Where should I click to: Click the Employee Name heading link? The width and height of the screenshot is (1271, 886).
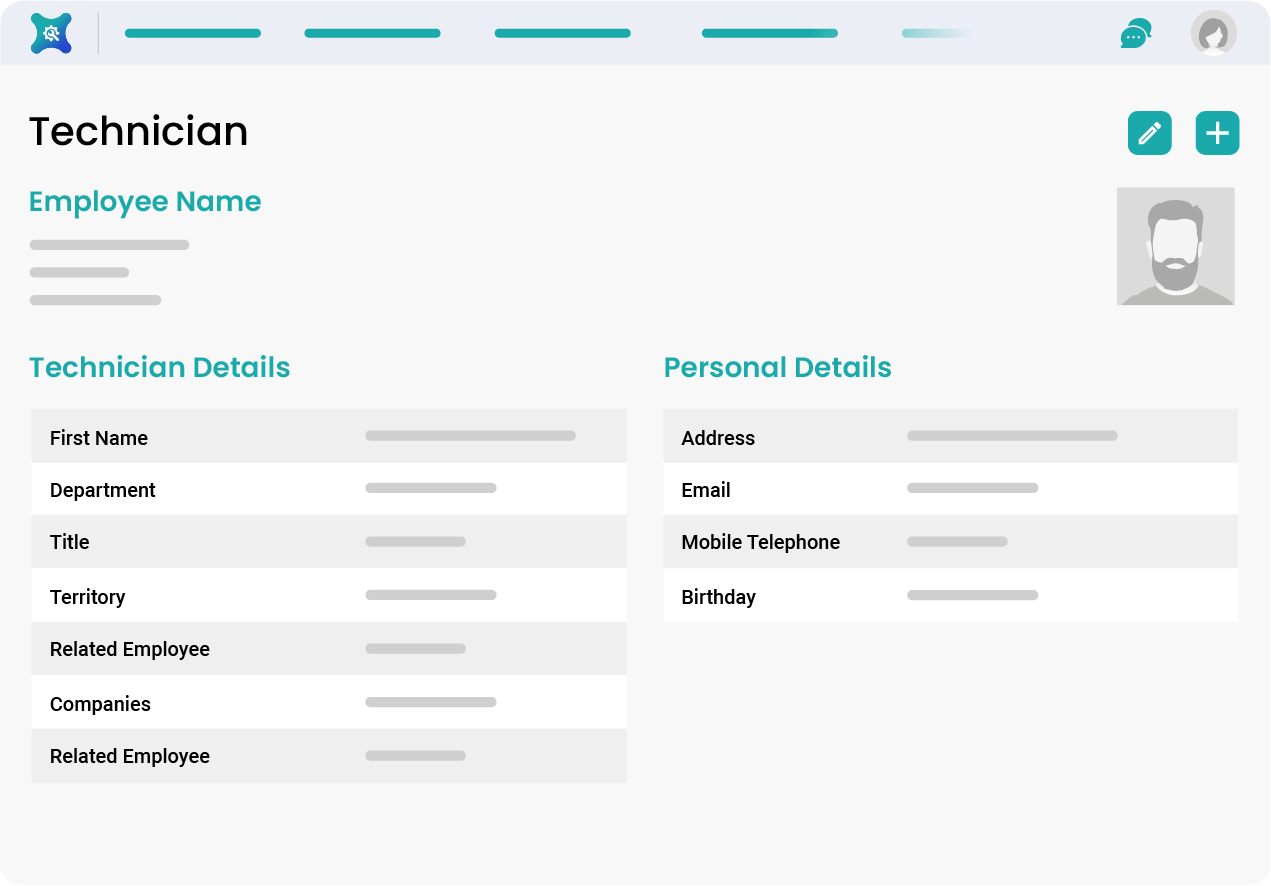[x=144, y=201]
